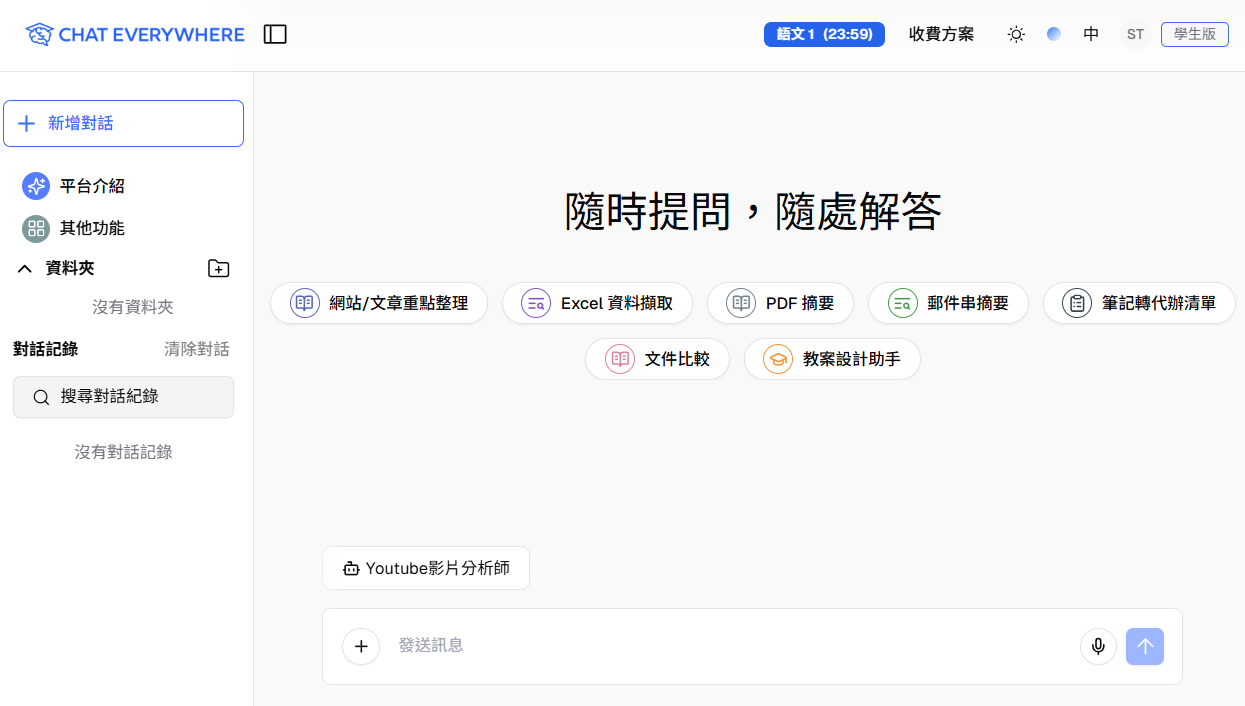Screen dimensions: 1245x706
Task: Open attachment menu with plus circle
Action: [x=361, y=646]
